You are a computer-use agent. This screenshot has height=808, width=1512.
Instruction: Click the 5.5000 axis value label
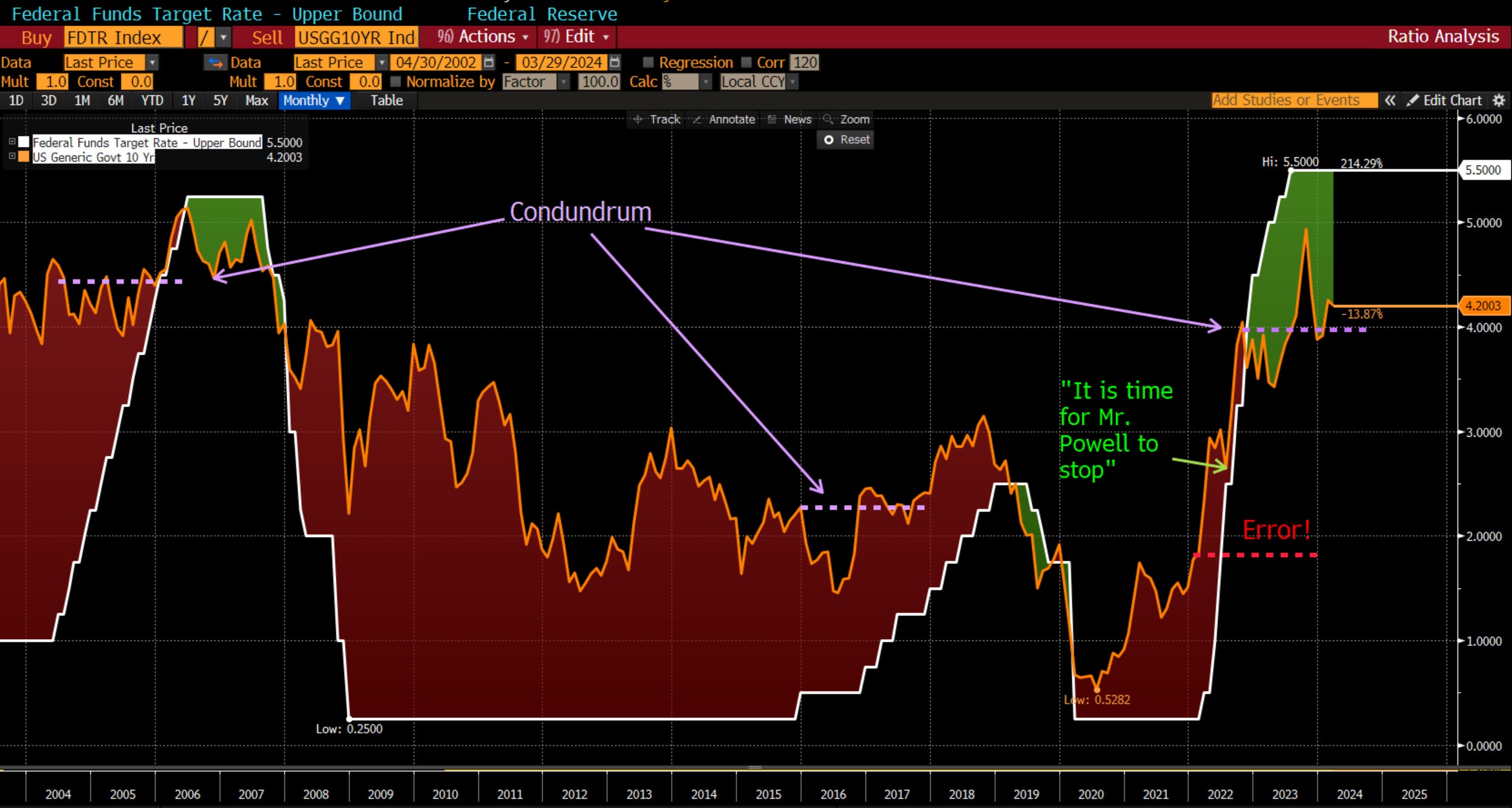(x=1483, y=170)
